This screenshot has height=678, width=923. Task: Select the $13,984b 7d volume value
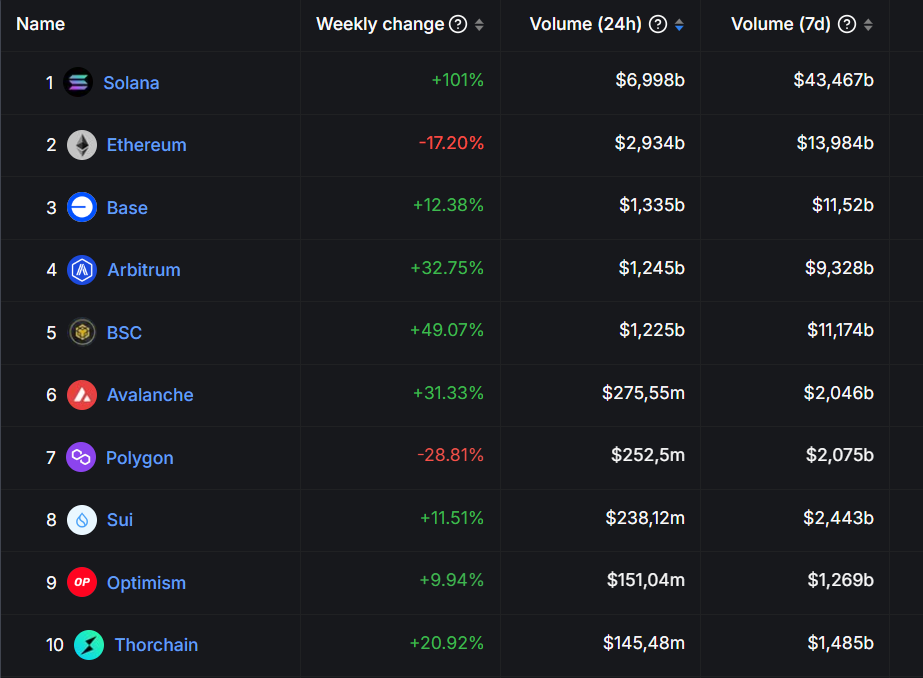pos(835,143)
